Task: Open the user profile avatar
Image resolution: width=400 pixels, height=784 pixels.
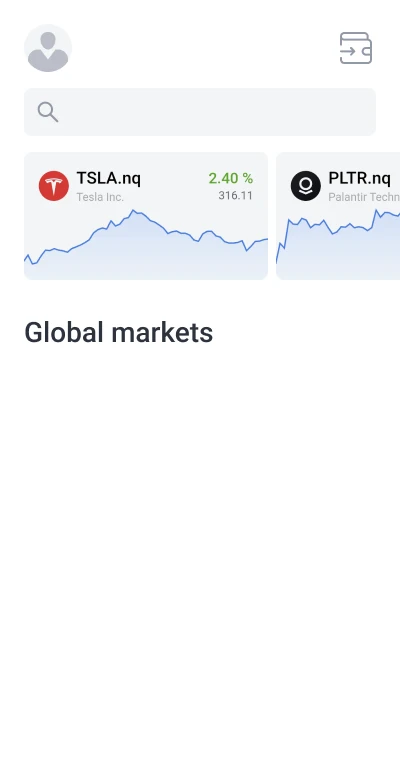Action: point(48,48)
